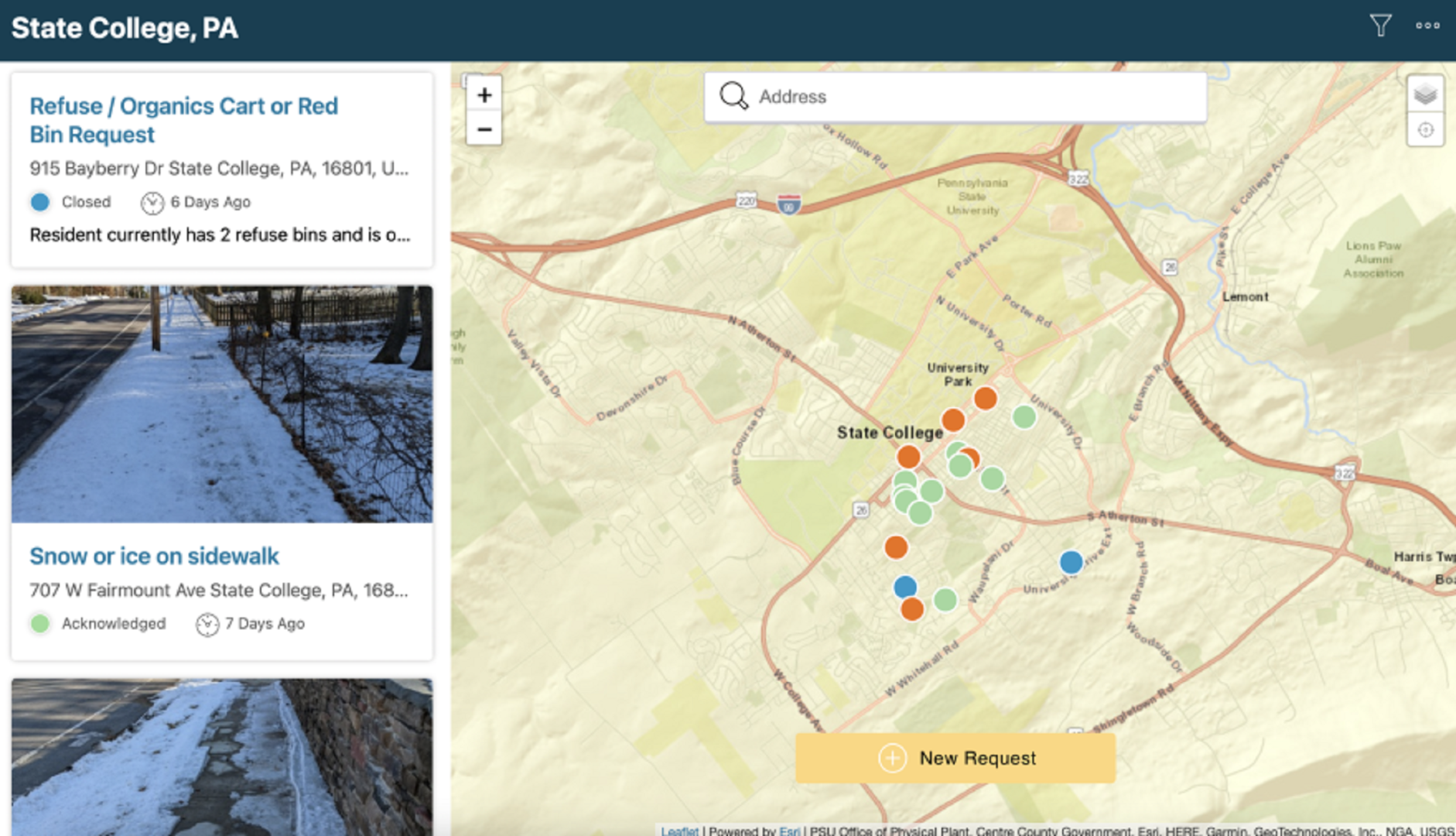Click the magnifier icon in address search
1456x836 pixels.
pos(733,96)
